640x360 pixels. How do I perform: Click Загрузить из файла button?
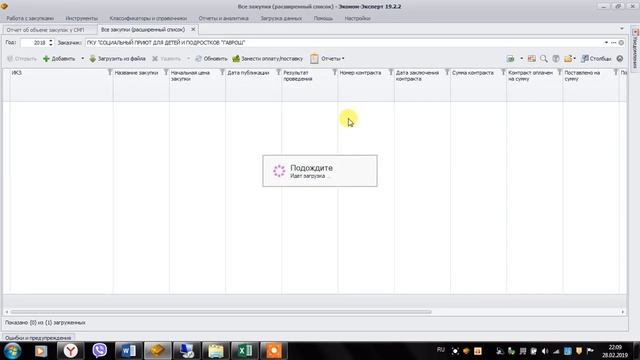click(118, 59)
